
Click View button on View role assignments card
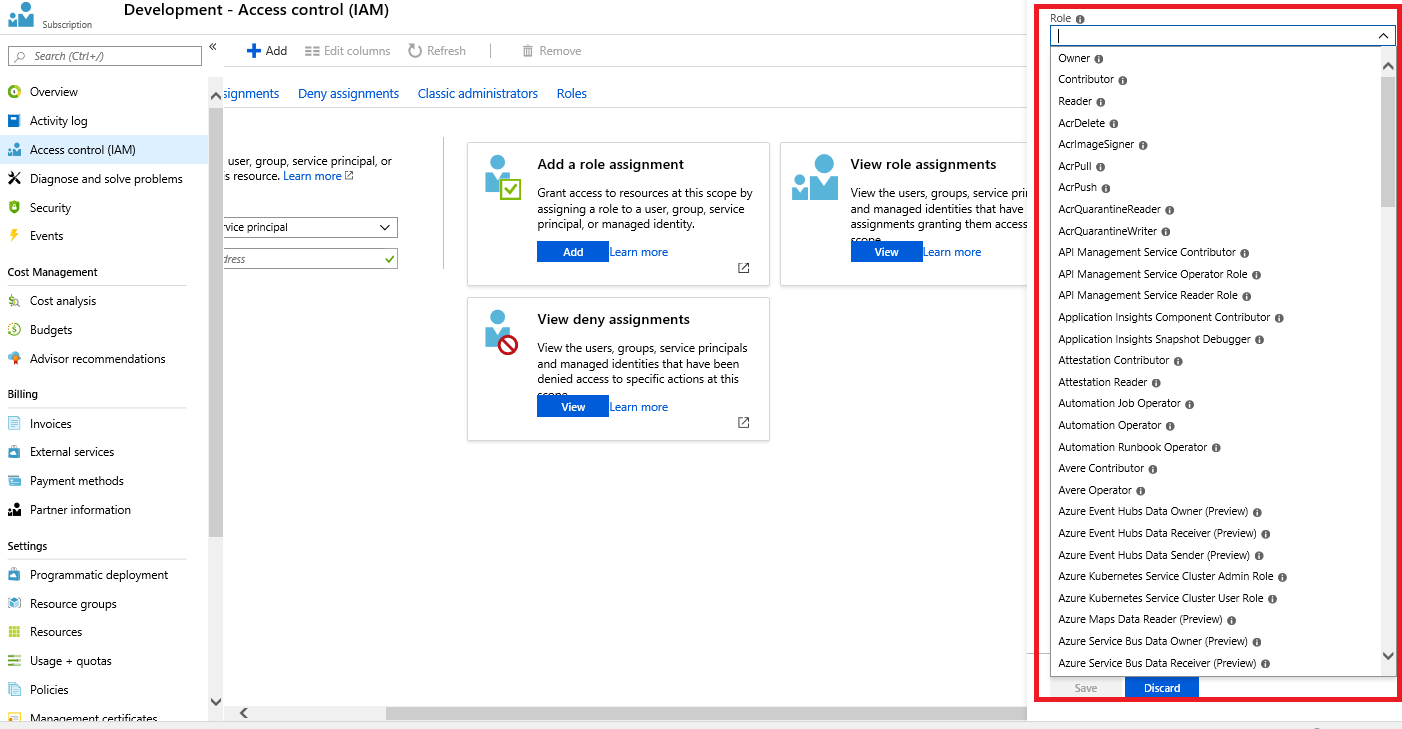click(887, 252)
